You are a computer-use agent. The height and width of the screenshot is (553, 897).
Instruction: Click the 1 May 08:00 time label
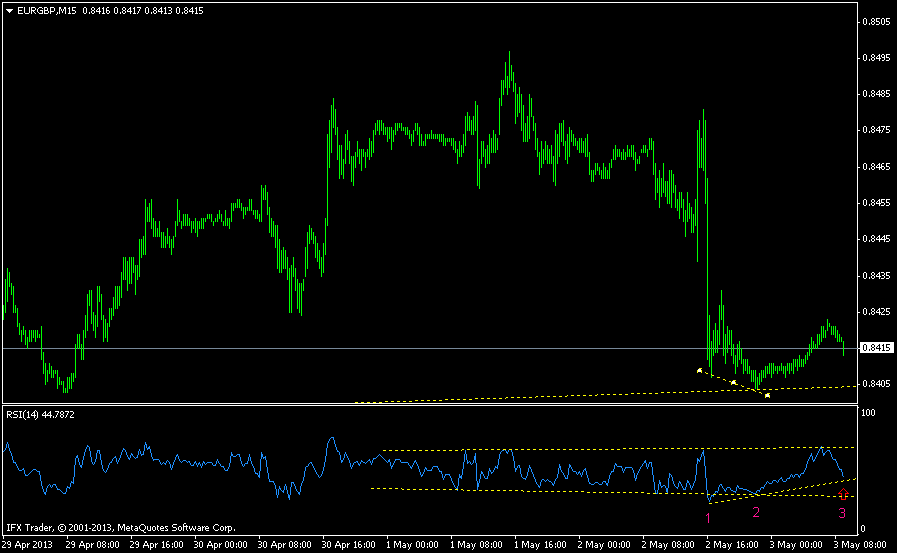click(x=477, y=545)
